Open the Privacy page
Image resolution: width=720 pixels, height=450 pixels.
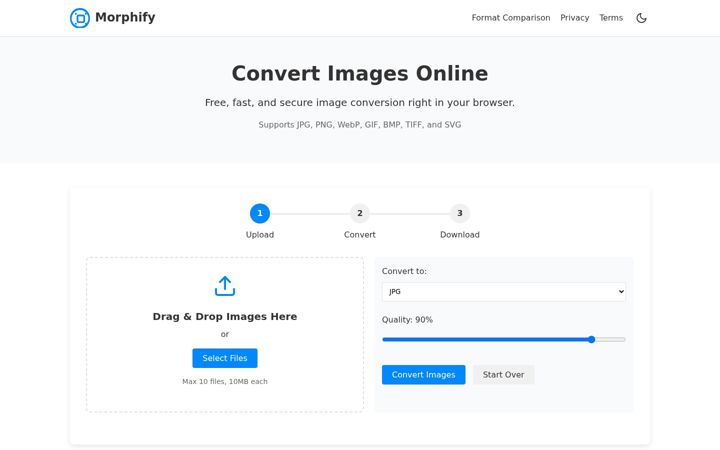pyautogui.click(x=574, y=18)
